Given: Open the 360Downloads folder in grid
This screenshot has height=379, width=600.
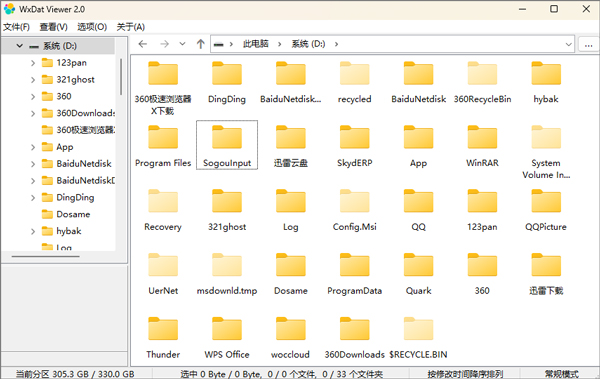Looking at the screenshot, I should point(355,329).
